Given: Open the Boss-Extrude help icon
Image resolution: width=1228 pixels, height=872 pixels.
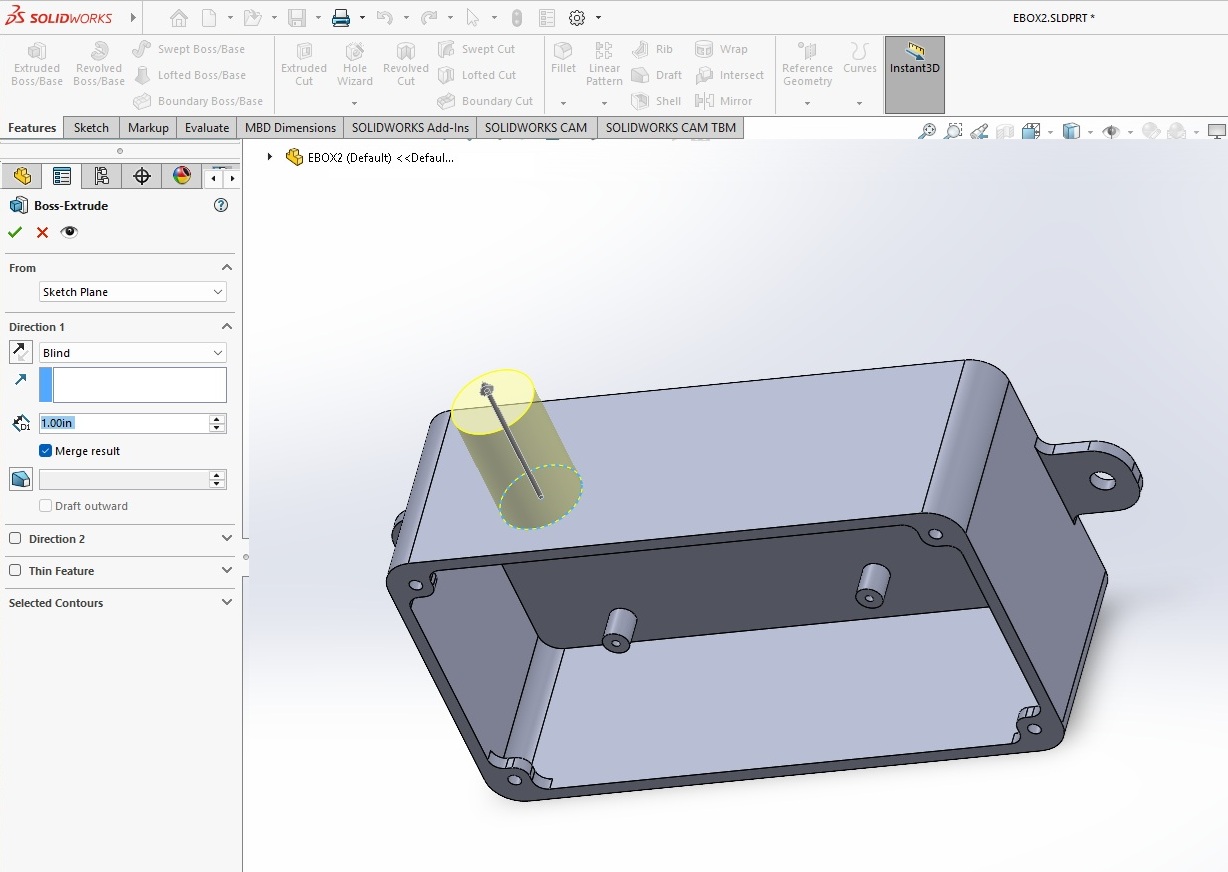Looking at the screenshot, I should [221, 205].
